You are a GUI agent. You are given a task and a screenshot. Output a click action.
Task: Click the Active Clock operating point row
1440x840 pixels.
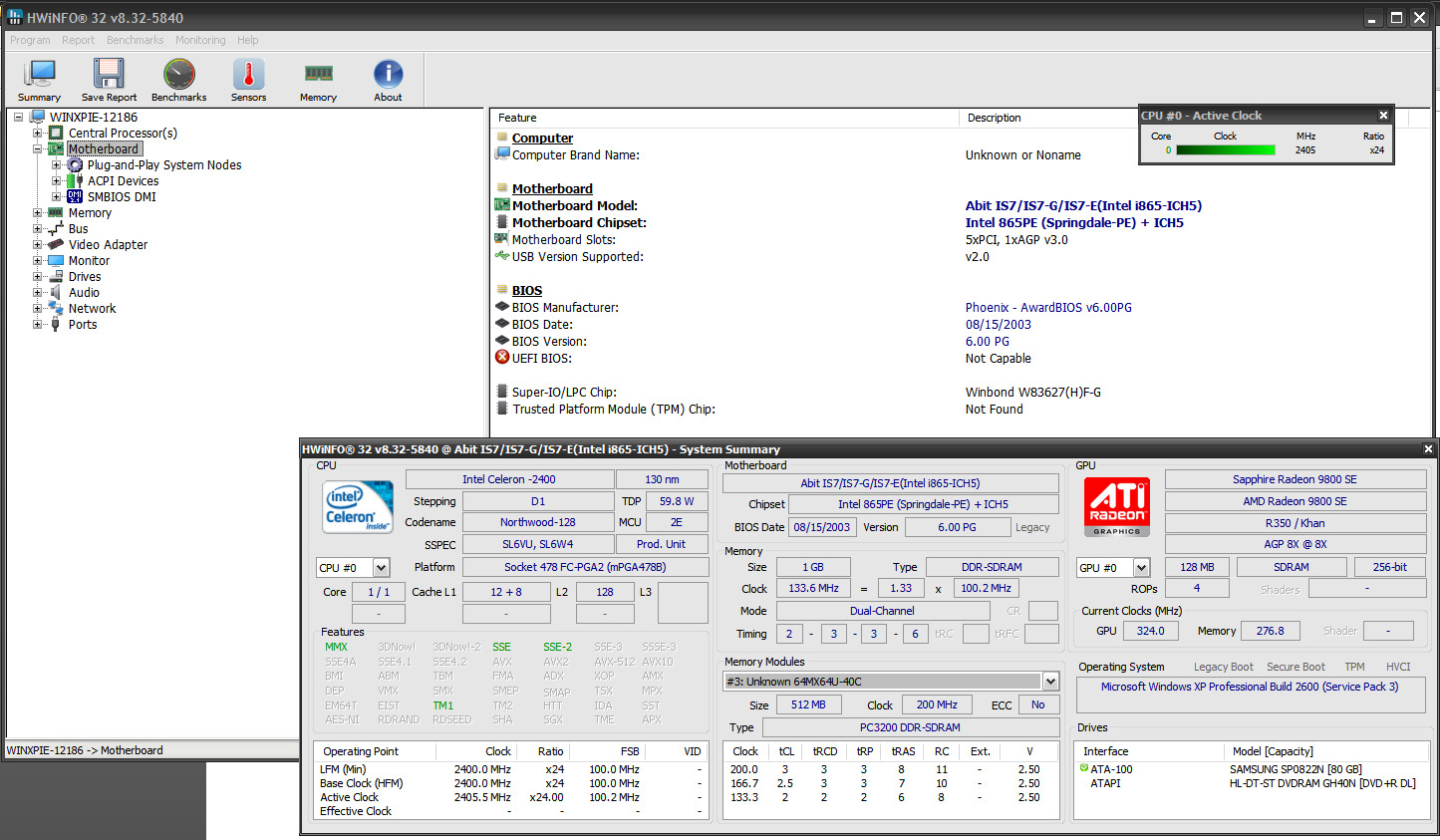[512, 797]
